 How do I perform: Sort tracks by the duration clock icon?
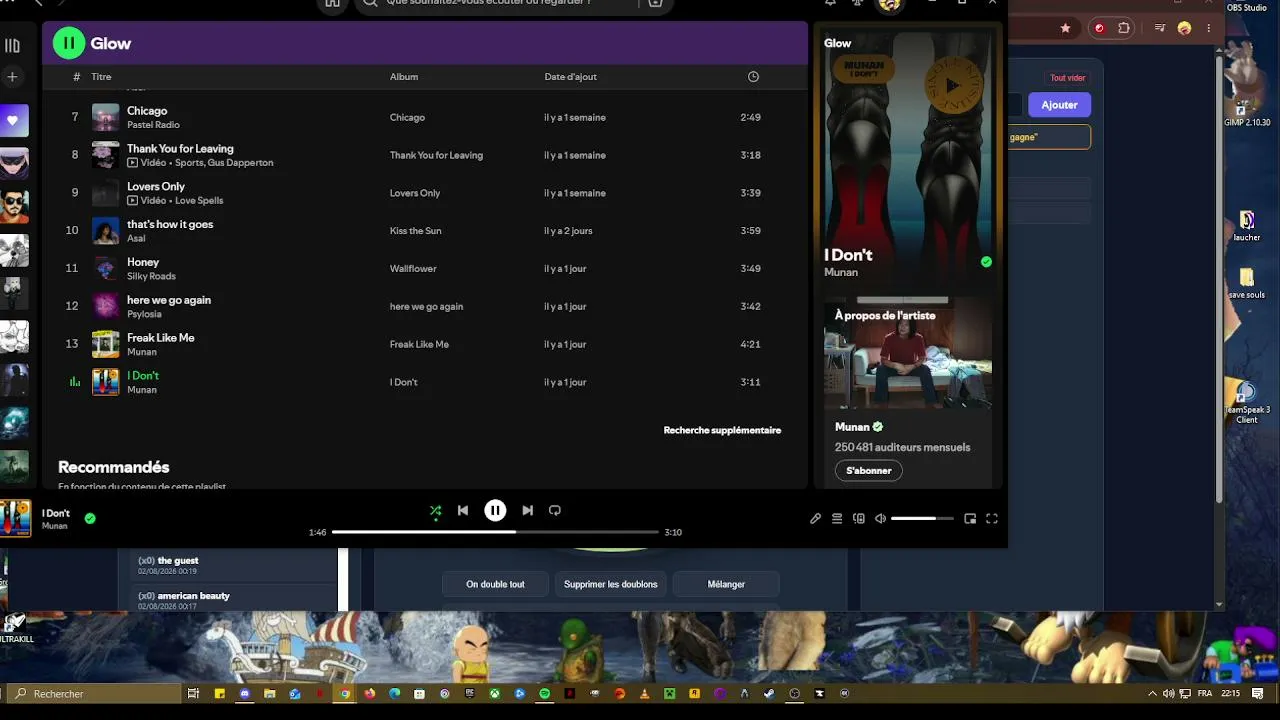(753, 77)
